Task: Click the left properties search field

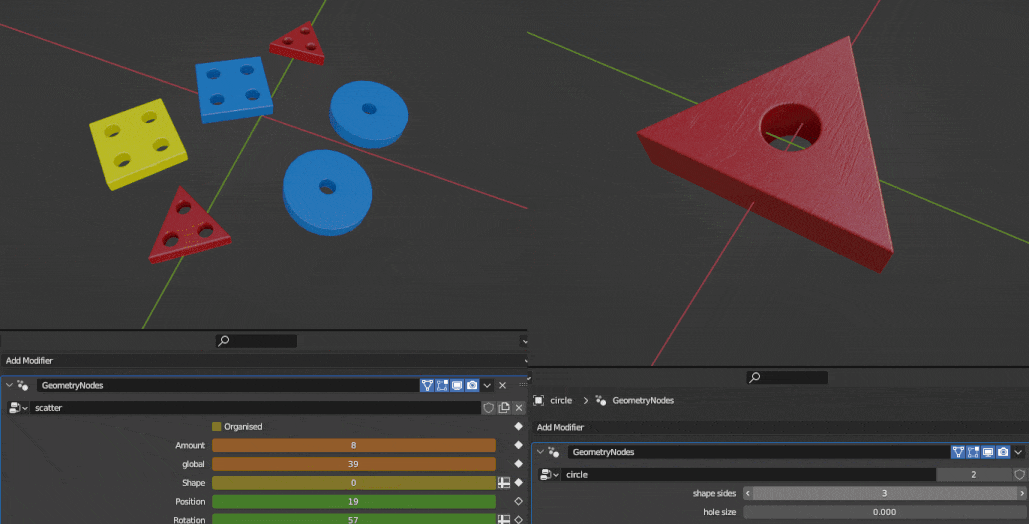Action: 257,341
